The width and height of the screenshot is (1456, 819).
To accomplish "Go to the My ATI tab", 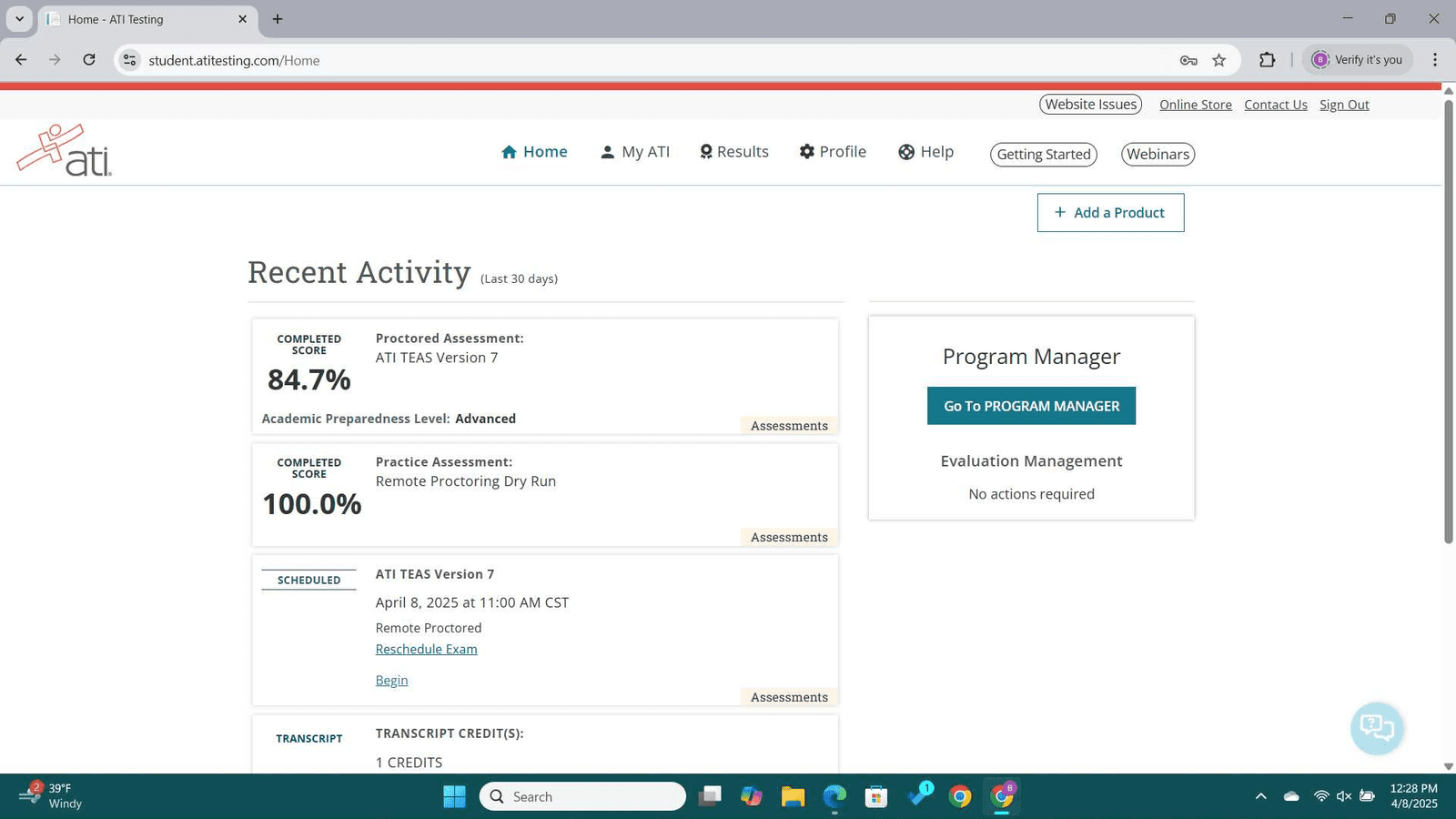I will [635, 152].
